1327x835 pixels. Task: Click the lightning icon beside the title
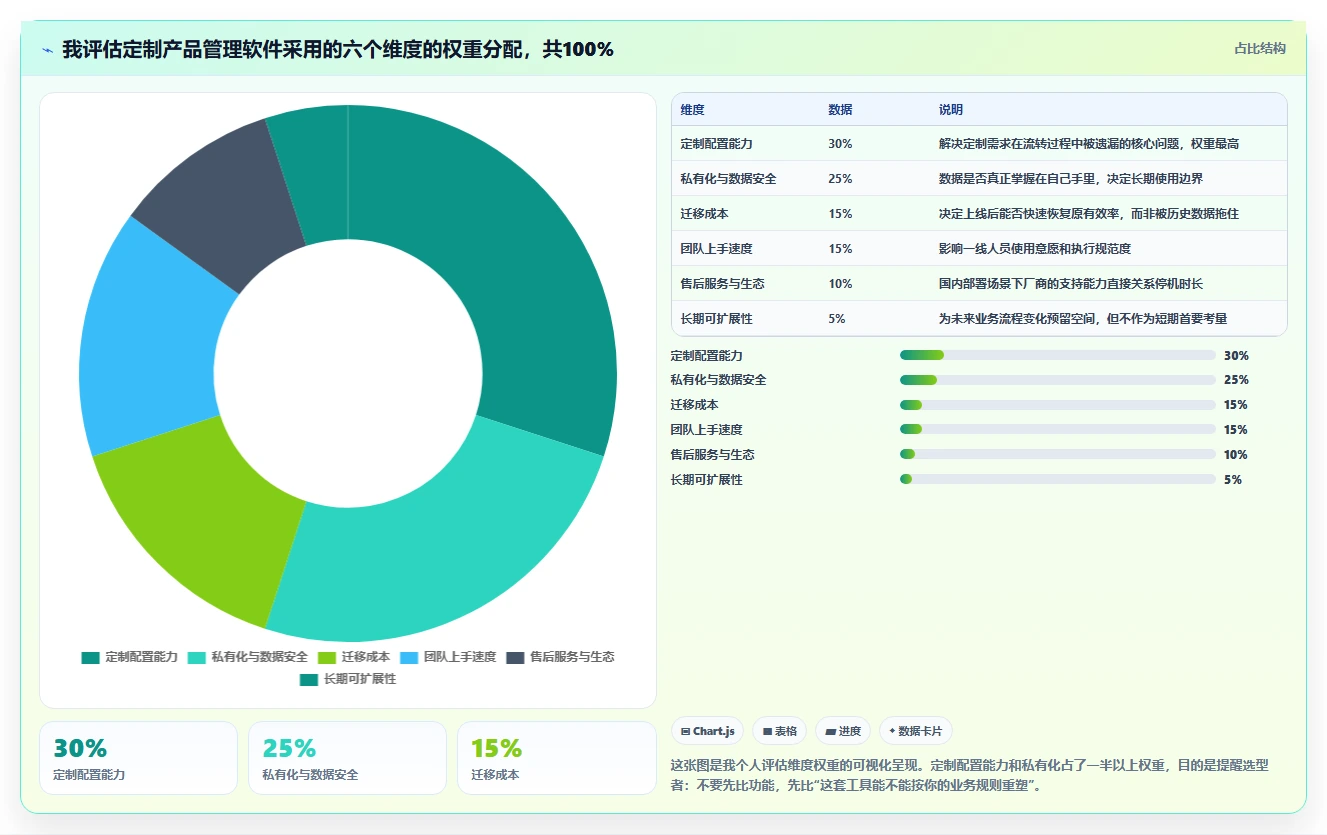point(47,50)
